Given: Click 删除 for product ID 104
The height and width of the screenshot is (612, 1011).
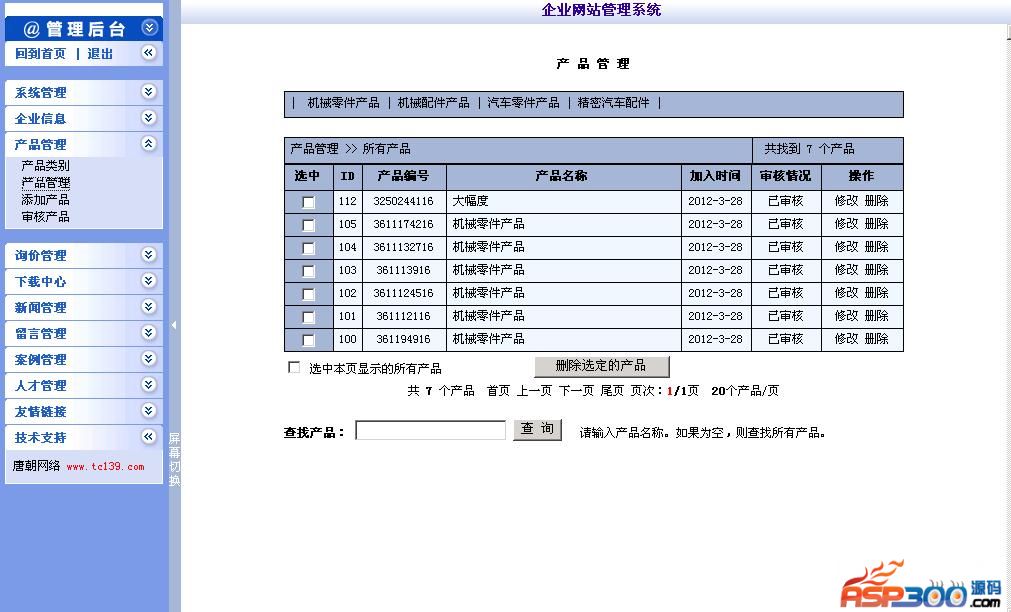Looking at the screenshot, I should click(x=877, y=246).
